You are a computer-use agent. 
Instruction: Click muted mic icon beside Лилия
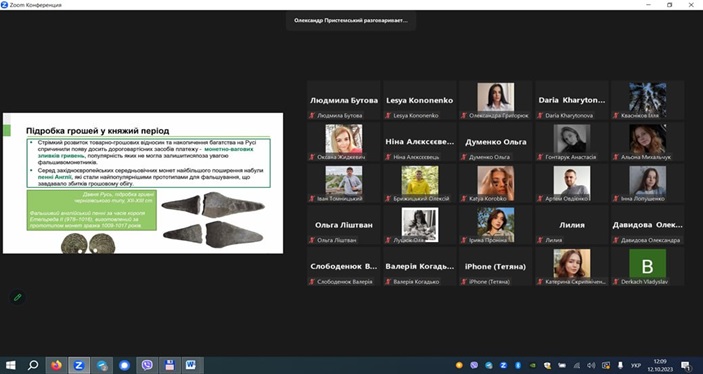pyautogui.click(x=540, y=240)
